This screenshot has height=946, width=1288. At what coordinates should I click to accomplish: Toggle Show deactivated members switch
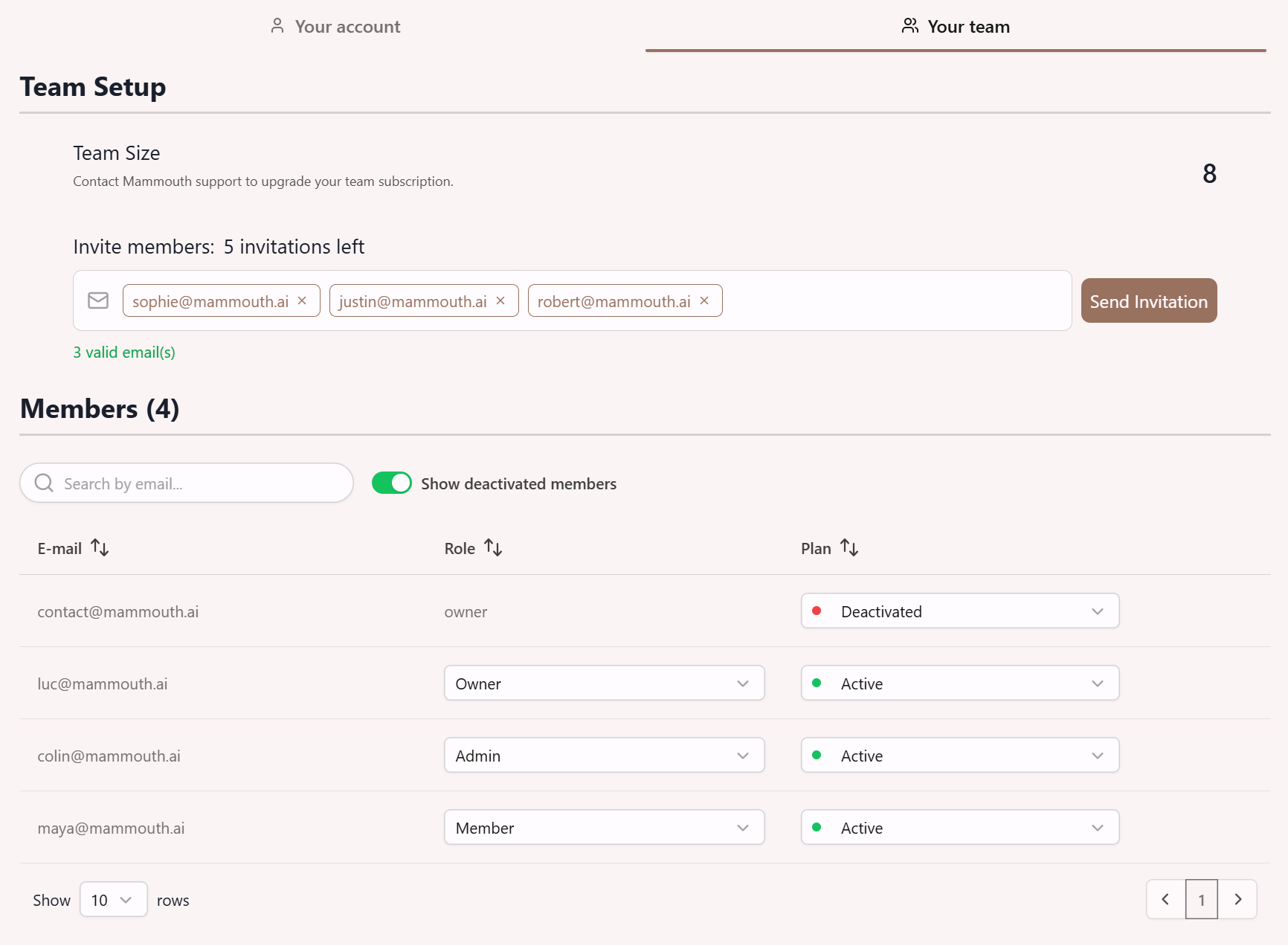[392, 483]
